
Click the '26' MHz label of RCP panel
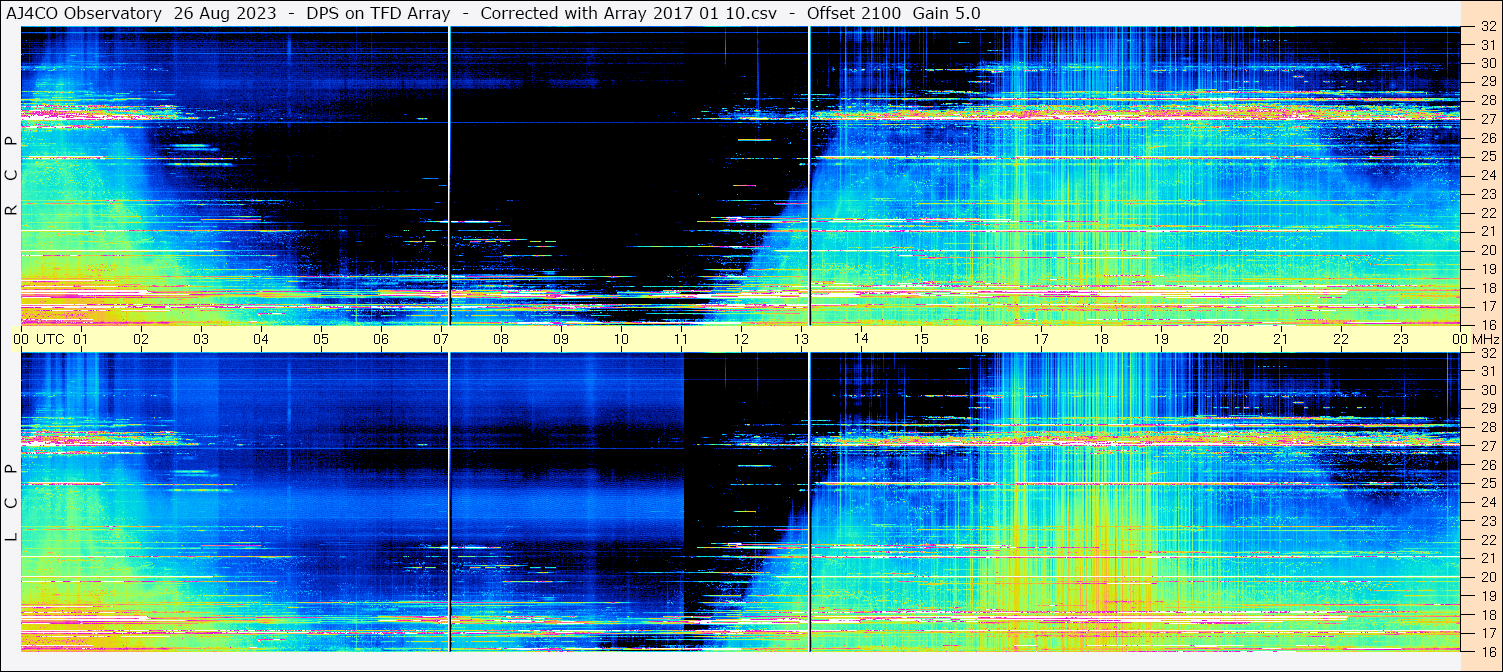point(1487,138)
